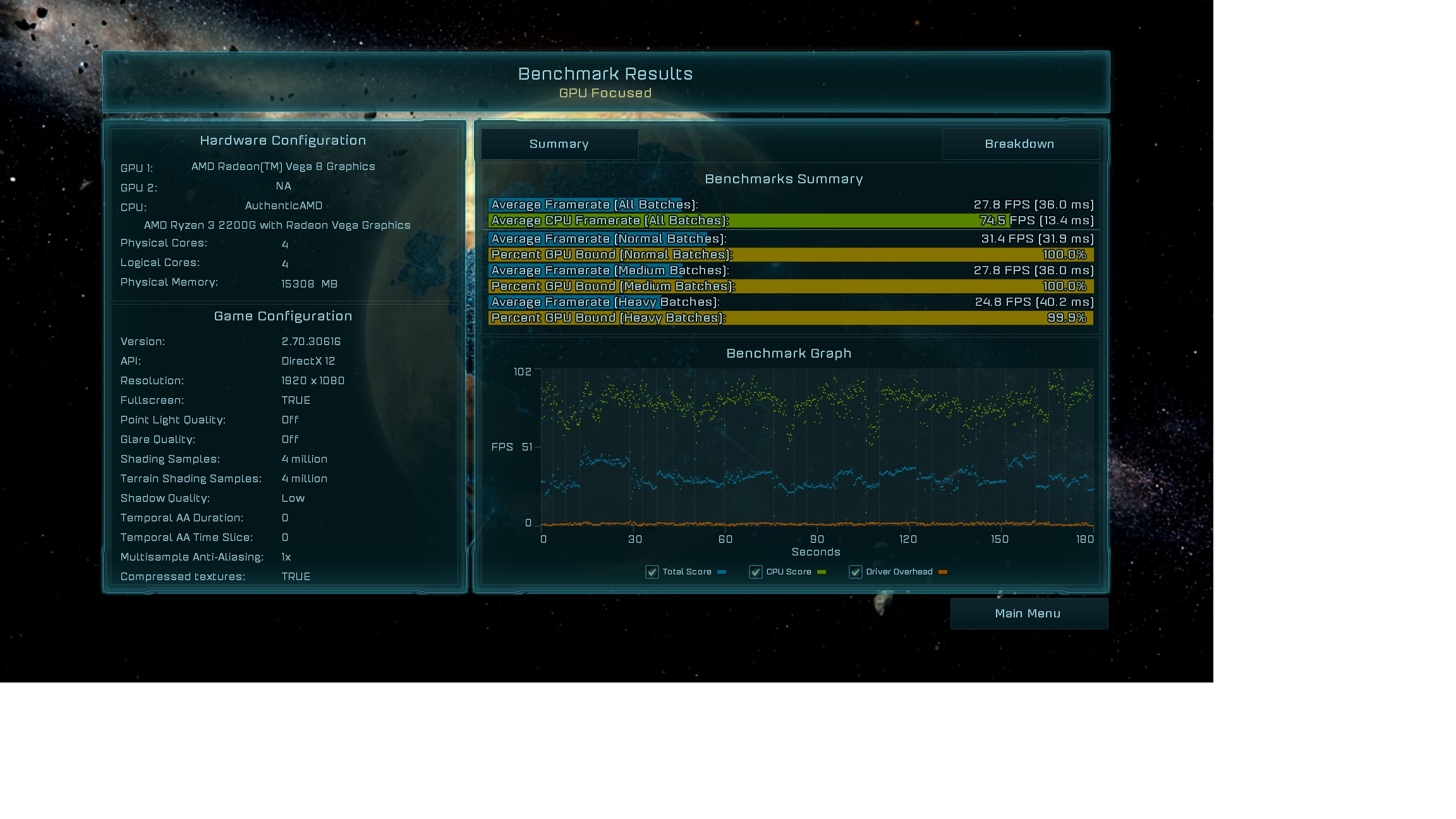Click the Percent GPU Bound Heavy Batches bar

point(790,318)
